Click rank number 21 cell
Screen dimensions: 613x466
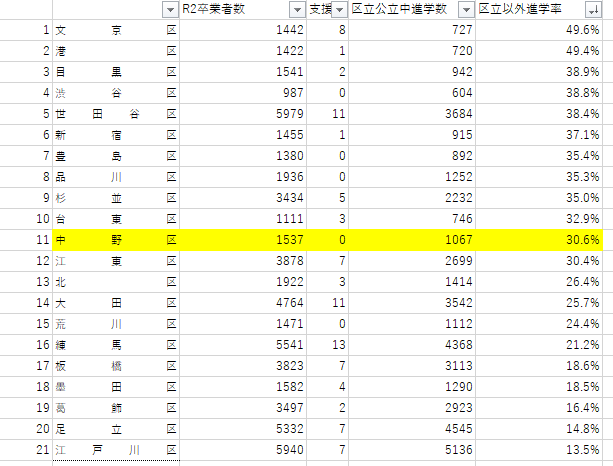(x=26, y=450)
